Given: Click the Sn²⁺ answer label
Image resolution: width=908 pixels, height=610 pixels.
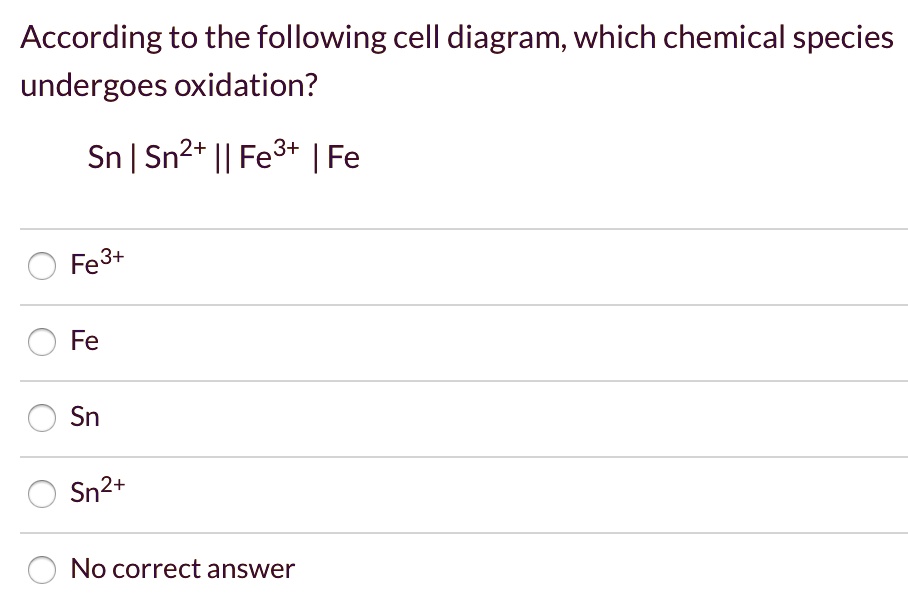Looking at the screenshot, I should [94, 492].
